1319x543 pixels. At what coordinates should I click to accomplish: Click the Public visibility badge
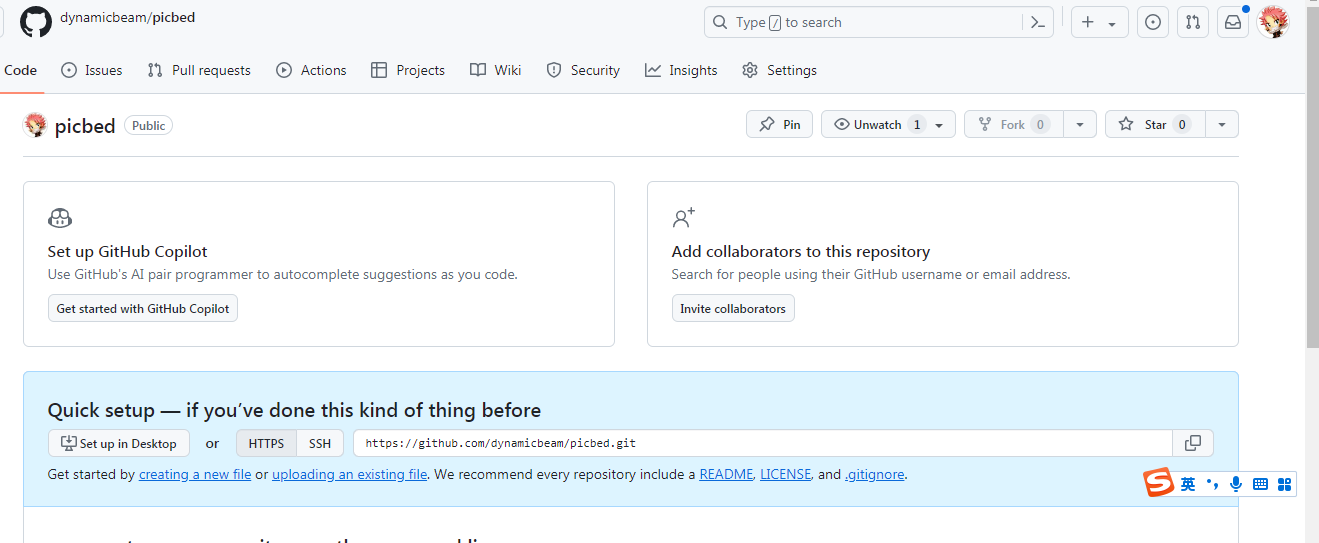click(148, 125)
